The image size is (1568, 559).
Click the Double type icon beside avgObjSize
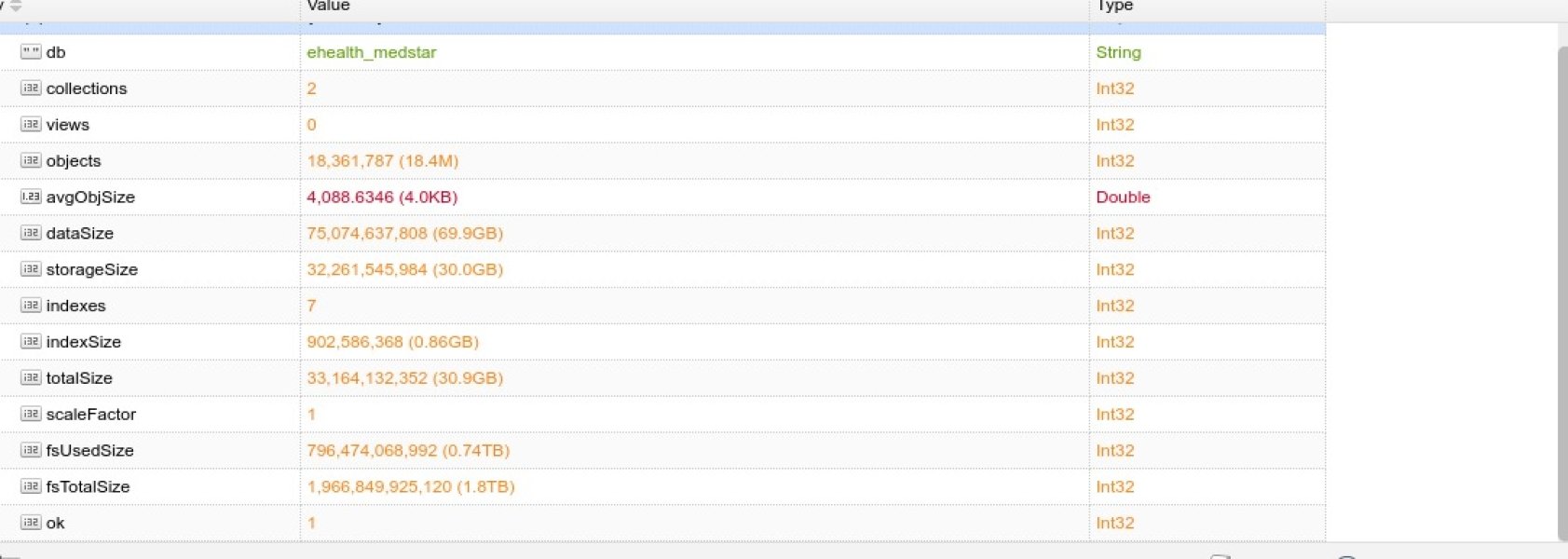coord(31,197)
